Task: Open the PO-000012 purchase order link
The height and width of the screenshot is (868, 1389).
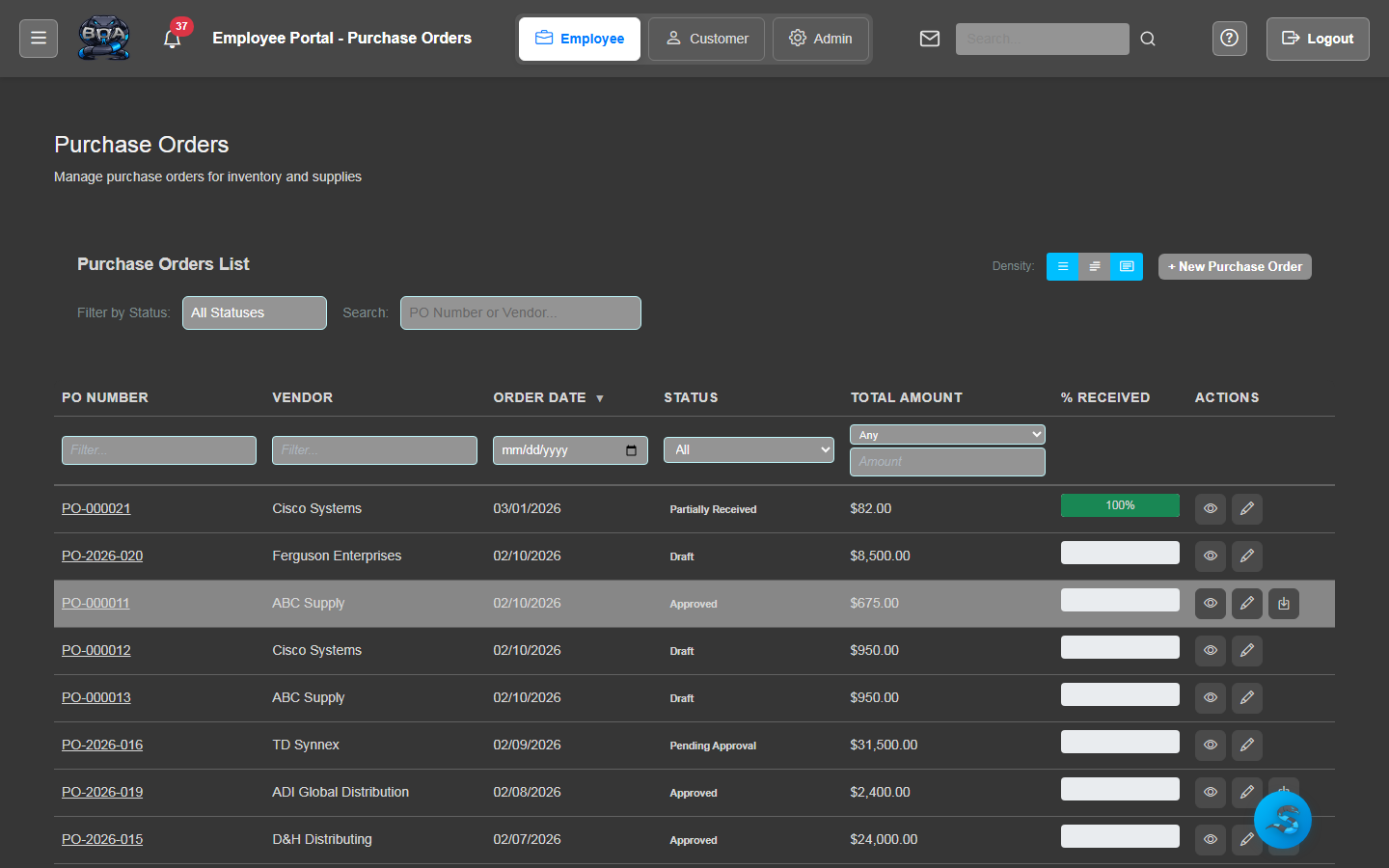Action: (95, 650)
